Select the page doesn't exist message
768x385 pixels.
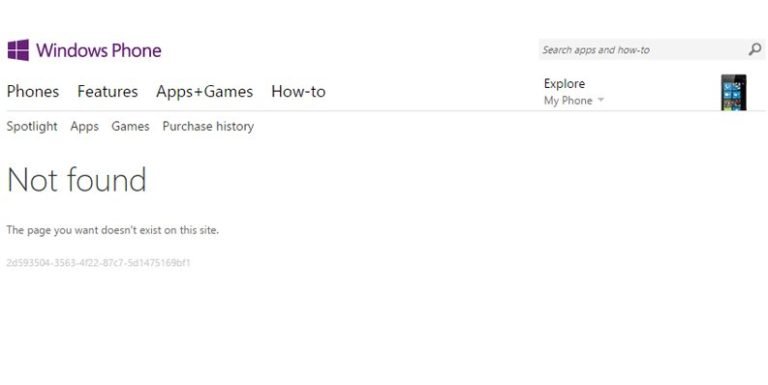(x=113, y=230)
